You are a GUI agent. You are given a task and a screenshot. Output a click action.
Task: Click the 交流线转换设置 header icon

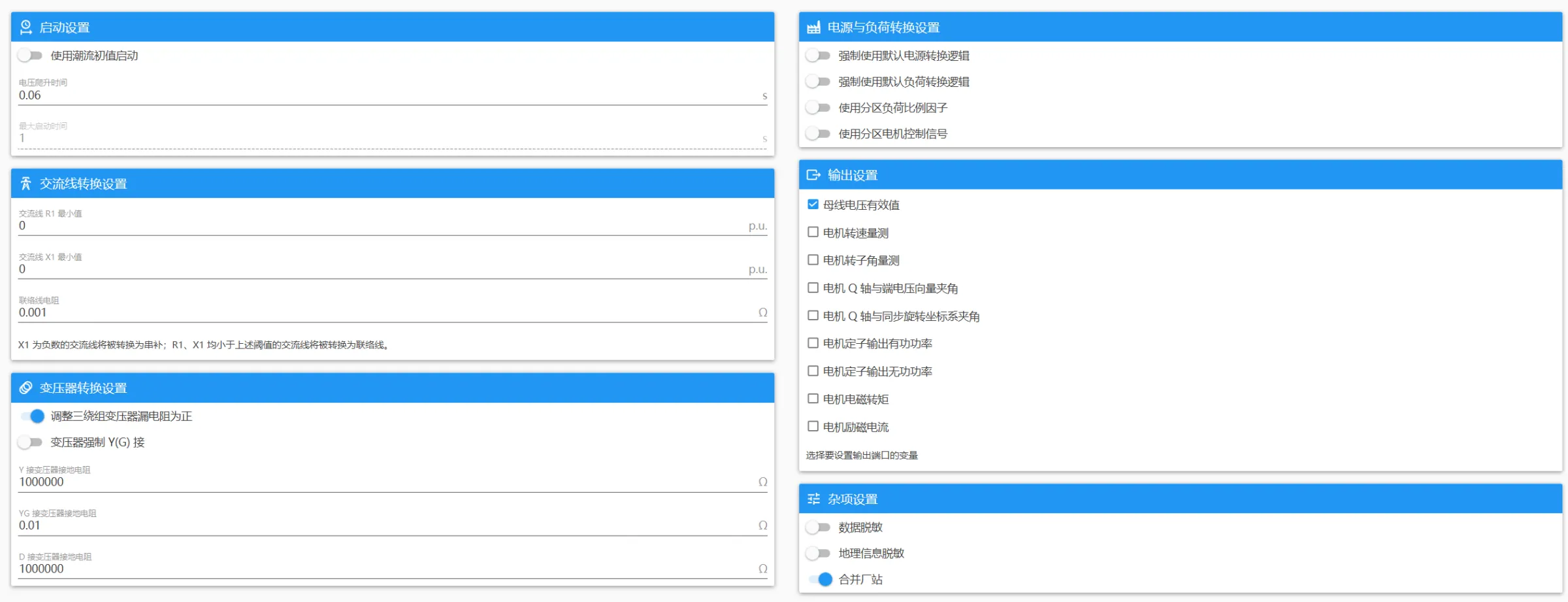click(25, 184)
